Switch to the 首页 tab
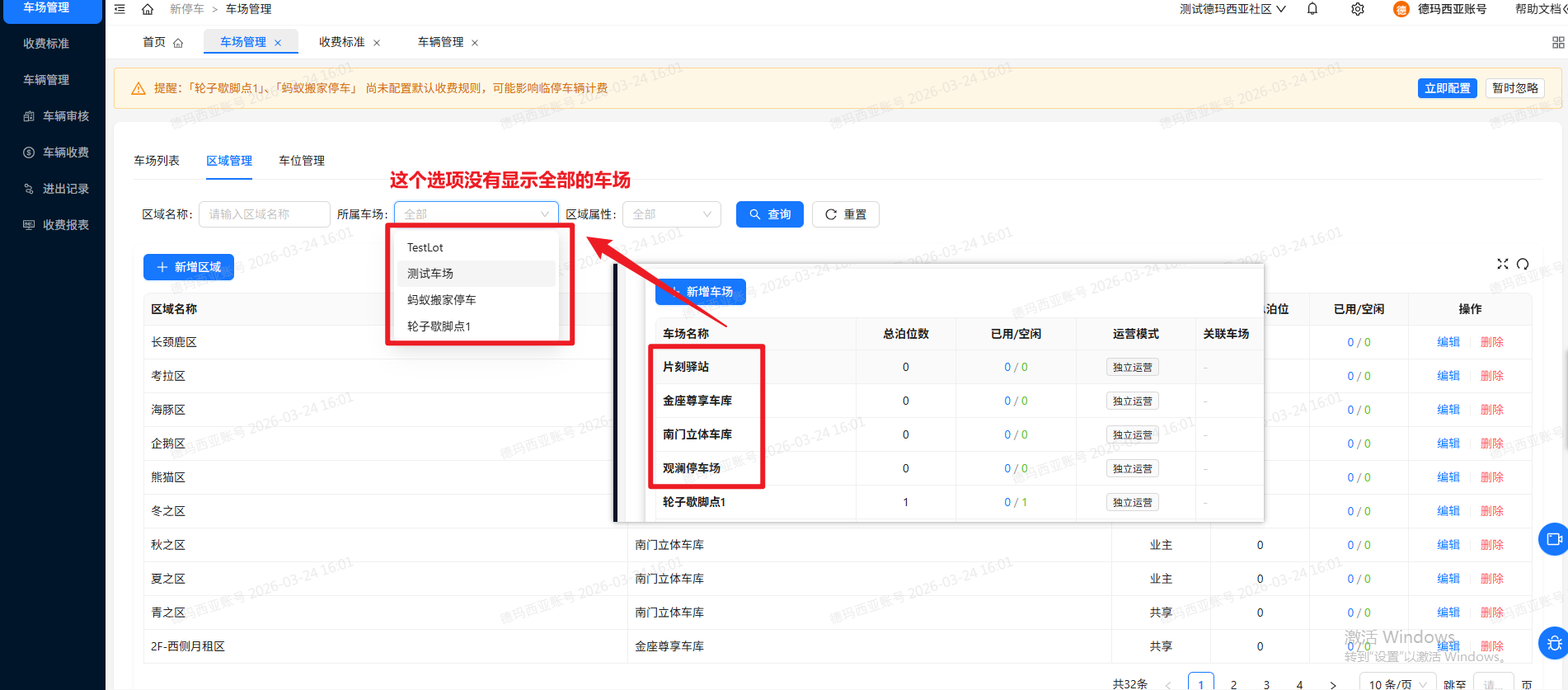1568x690 pixels. pos(162,42)
